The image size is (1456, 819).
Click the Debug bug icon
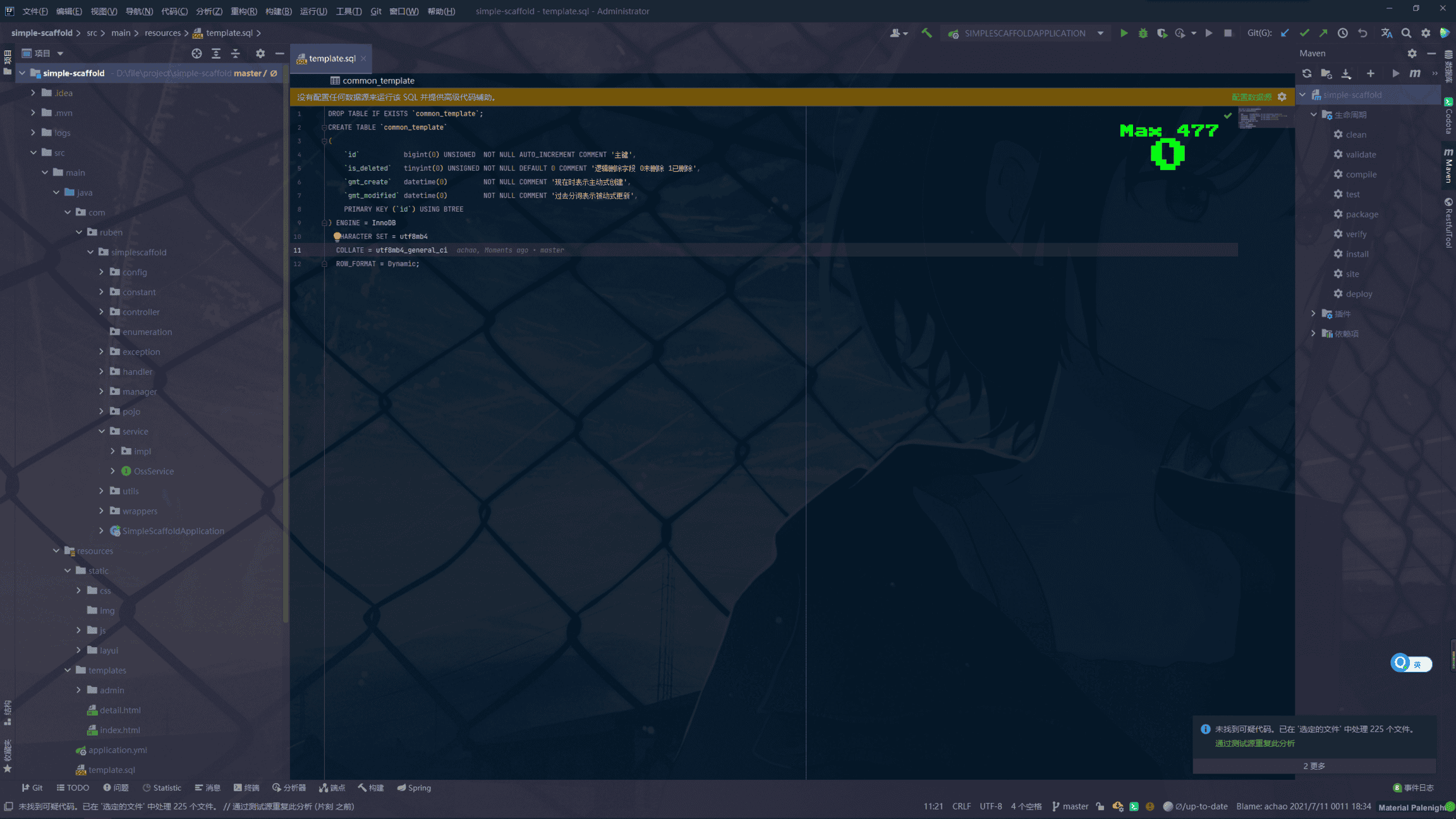click(x=1143, y=33)
